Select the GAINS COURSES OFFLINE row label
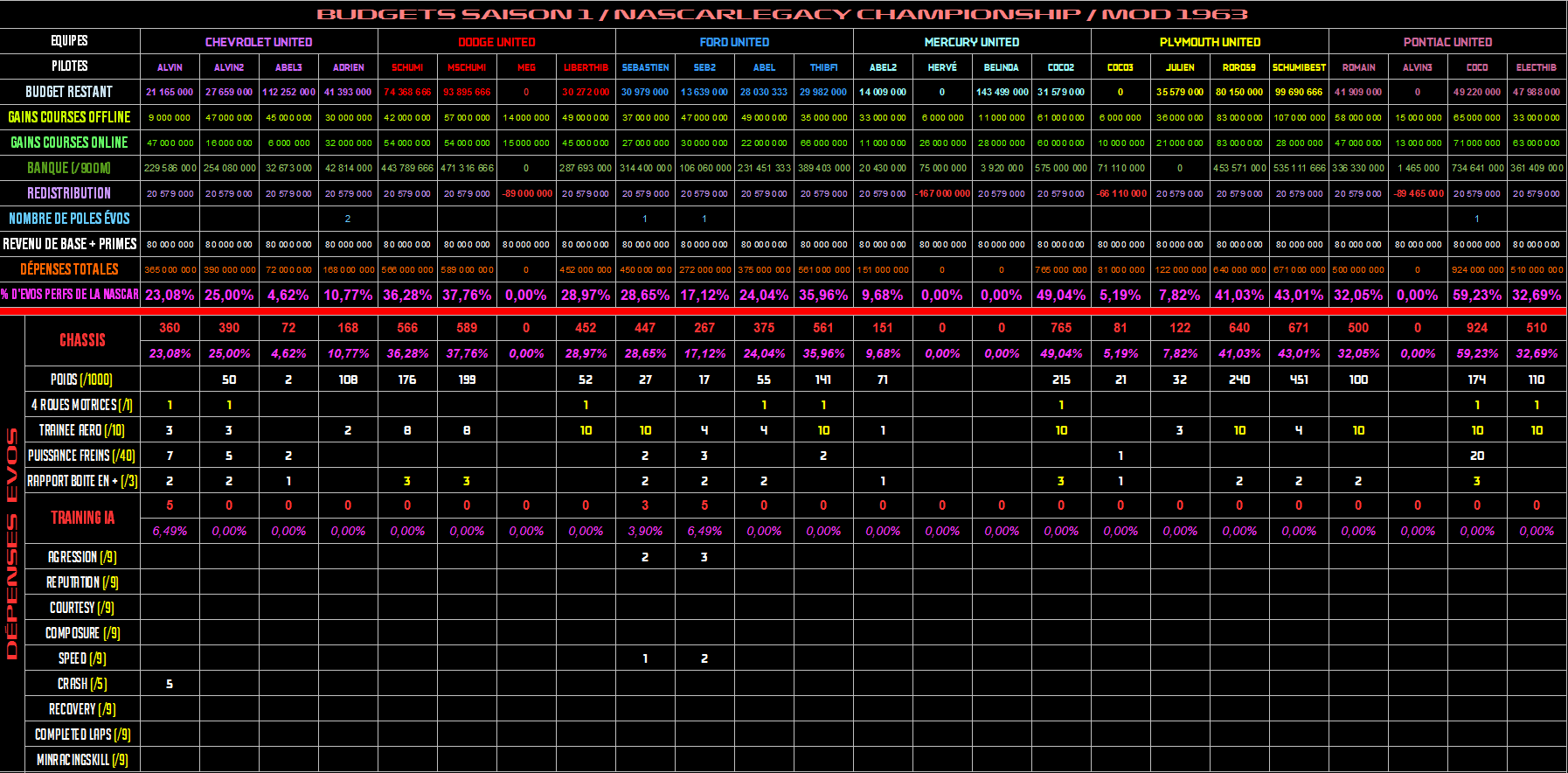Image resolution: width=1568 pixels, height=773 pixels. pyautogui.click(x=69, y=117)
